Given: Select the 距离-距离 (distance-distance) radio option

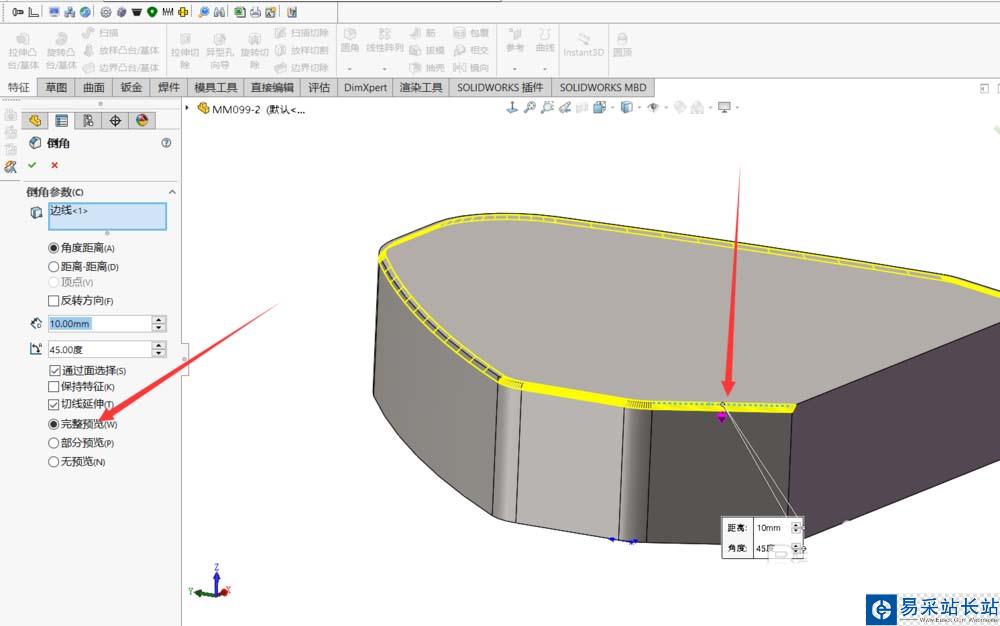Looking at the screenshot, I should (x=54, y=266).
